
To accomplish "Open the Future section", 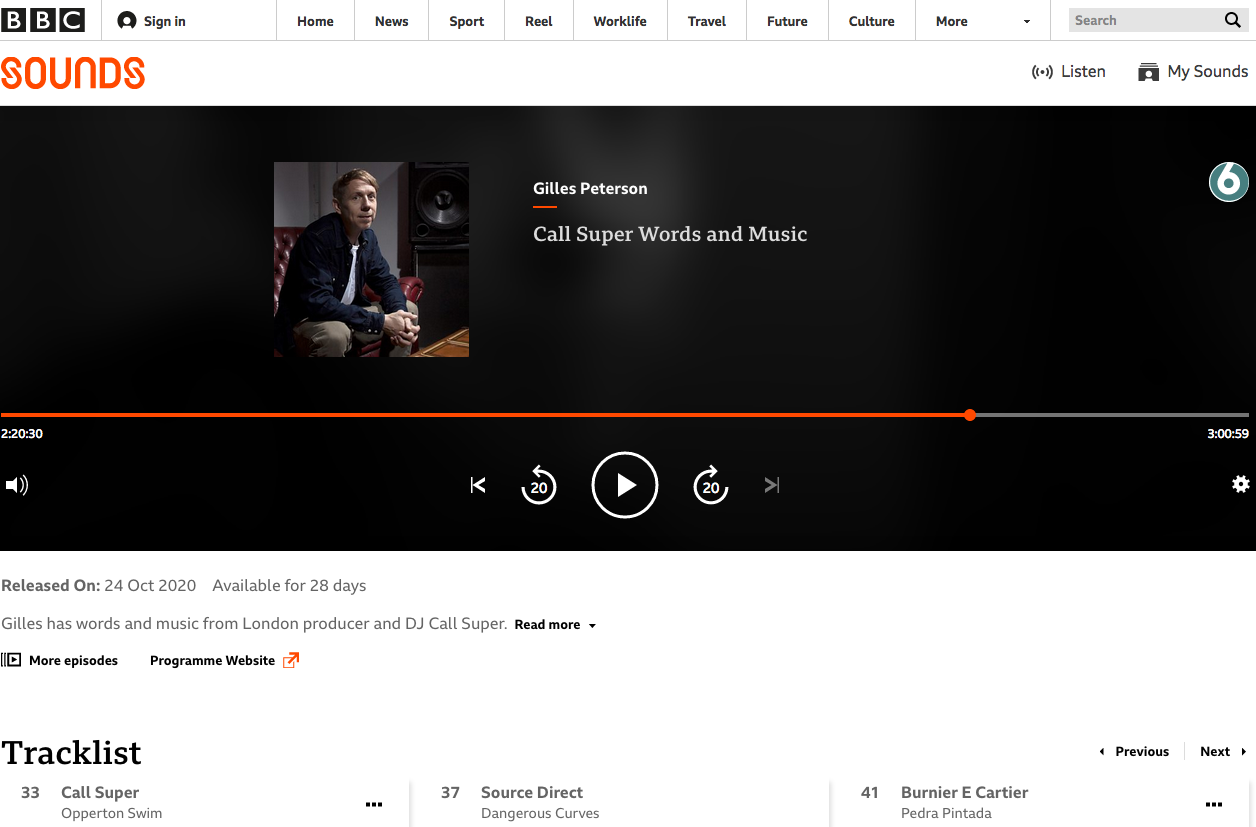I will tap(787, 21).
